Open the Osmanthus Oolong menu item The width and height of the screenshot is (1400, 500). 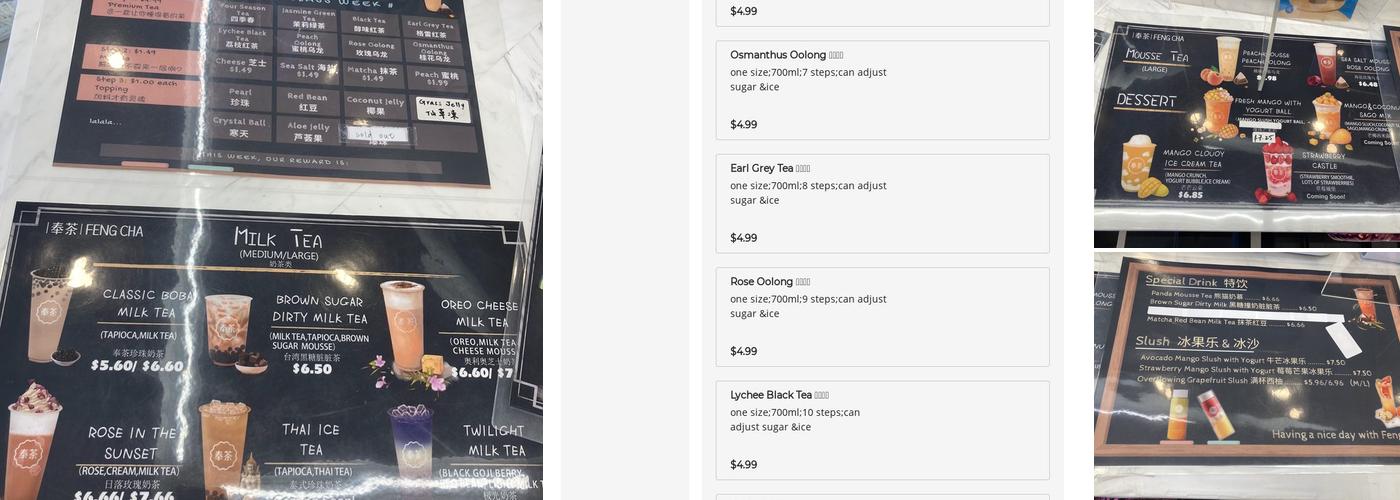tap(883, 90)
